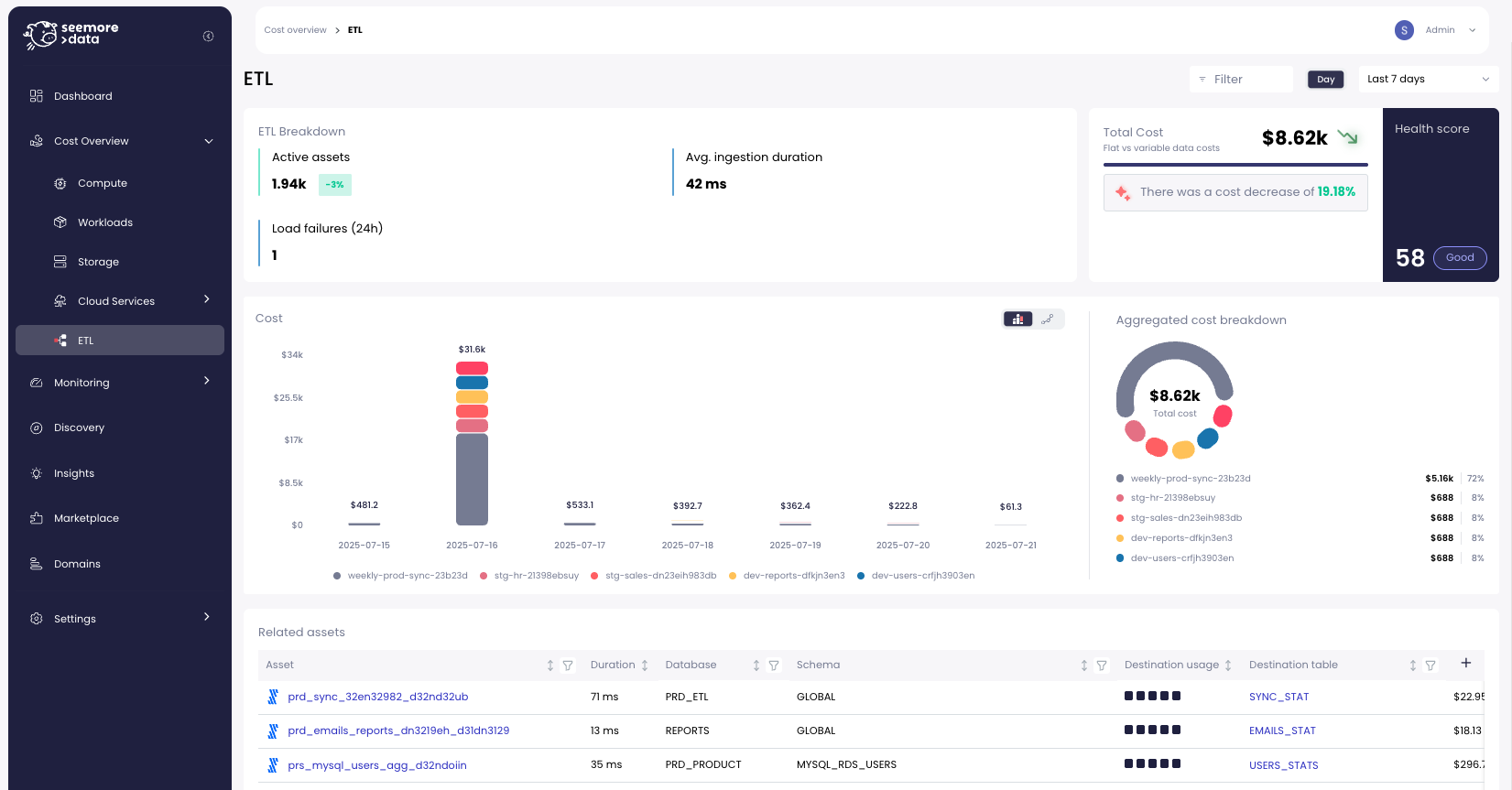Click the Filter input field
Image resolution: width=1512 pixels, height=790 pixels.
click(1242, 80)
